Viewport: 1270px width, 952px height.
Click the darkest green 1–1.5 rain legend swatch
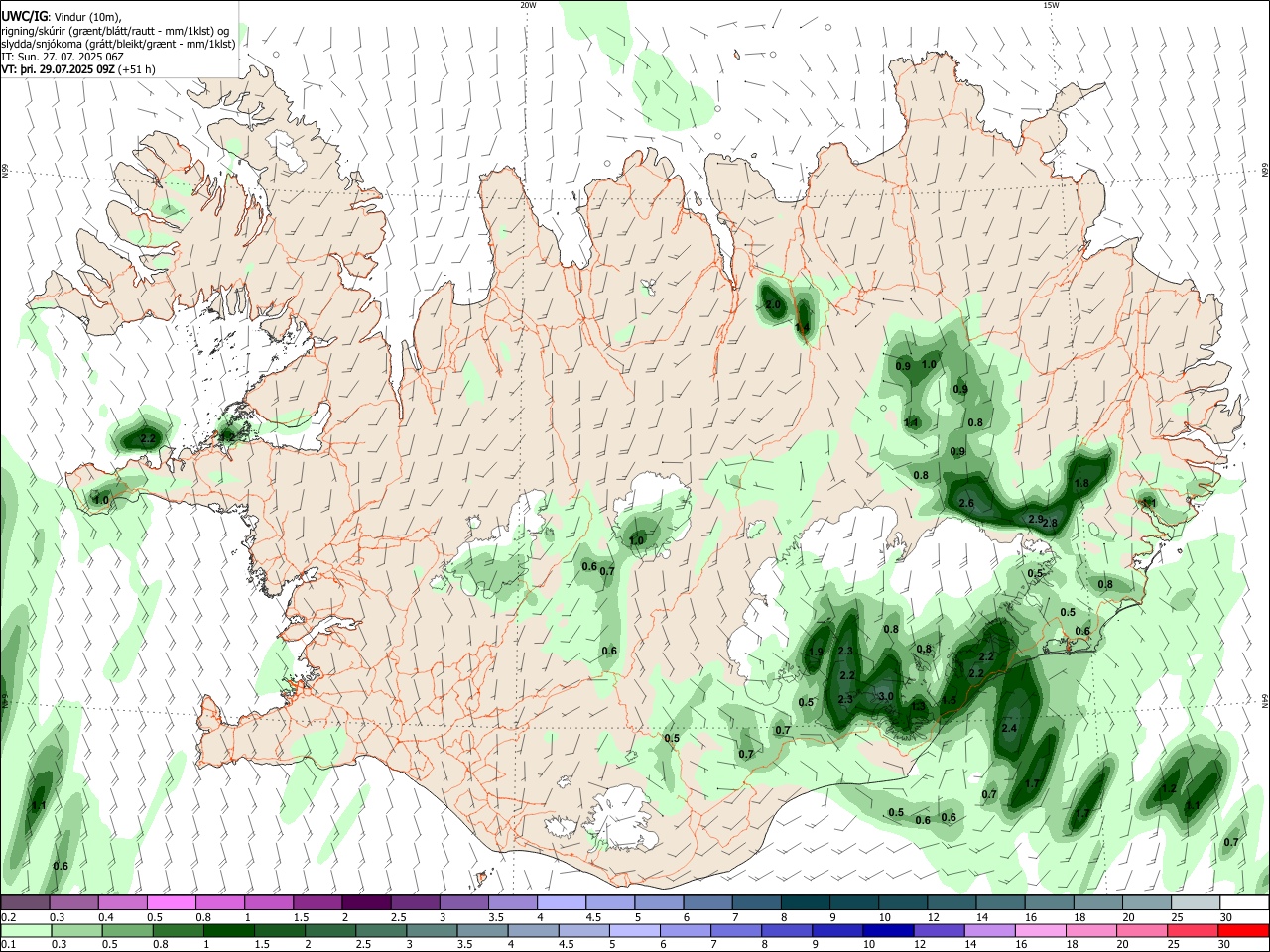(x=227, y=931)
